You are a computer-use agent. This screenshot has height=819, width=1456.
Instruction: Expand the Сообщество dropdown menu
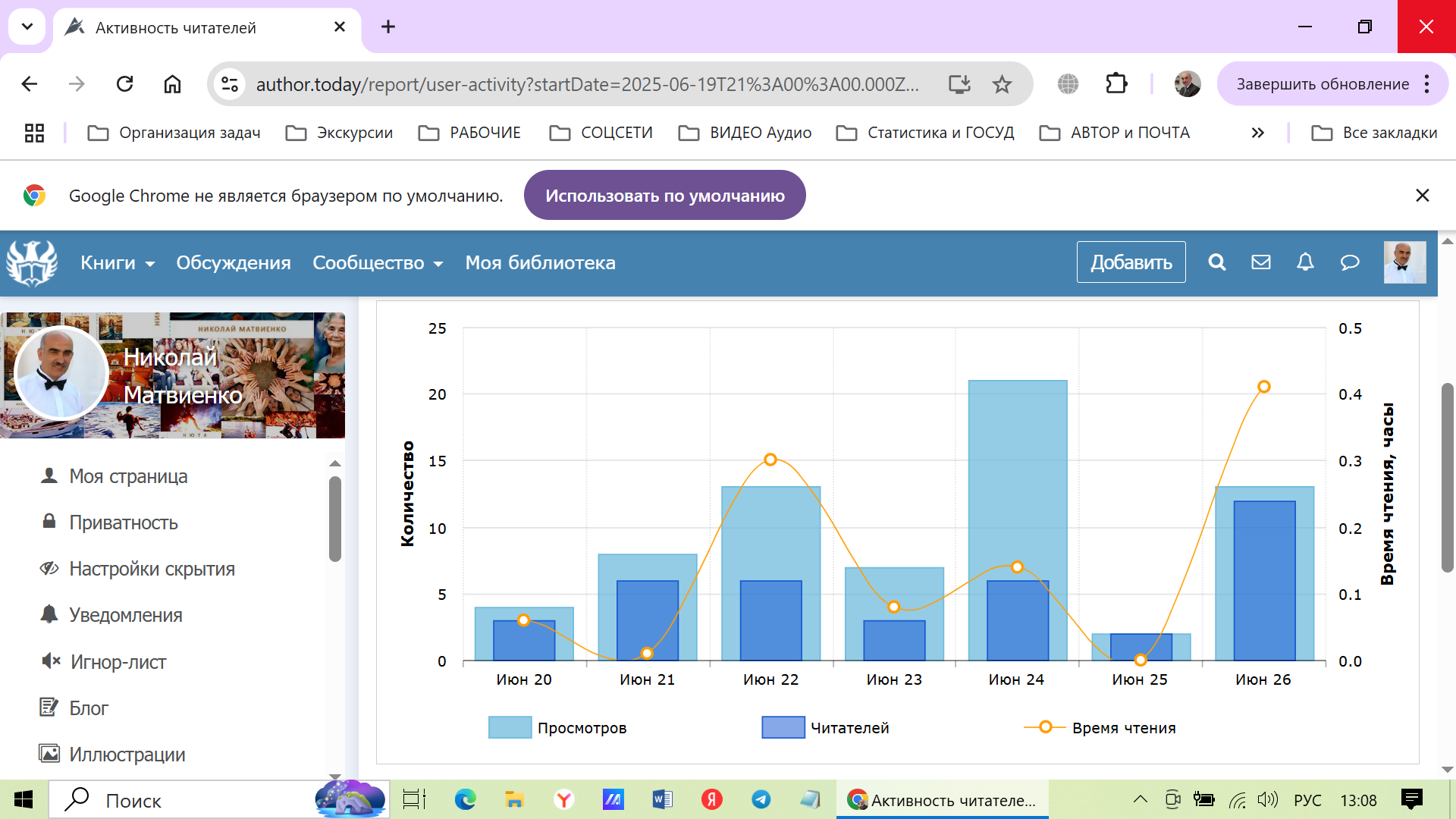click(377, 262)
